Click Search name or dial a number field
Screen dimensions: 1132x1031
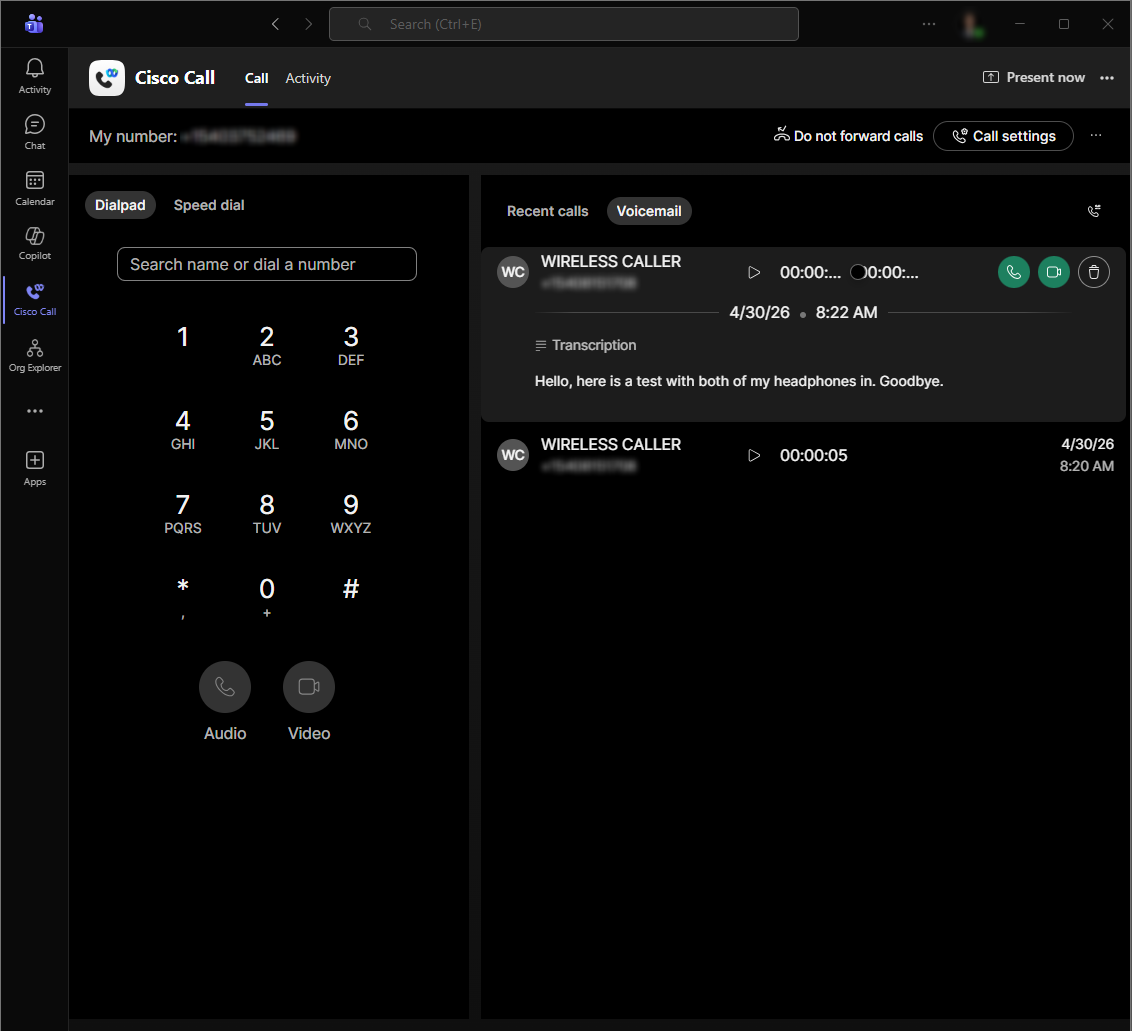[x=266, y=264]
